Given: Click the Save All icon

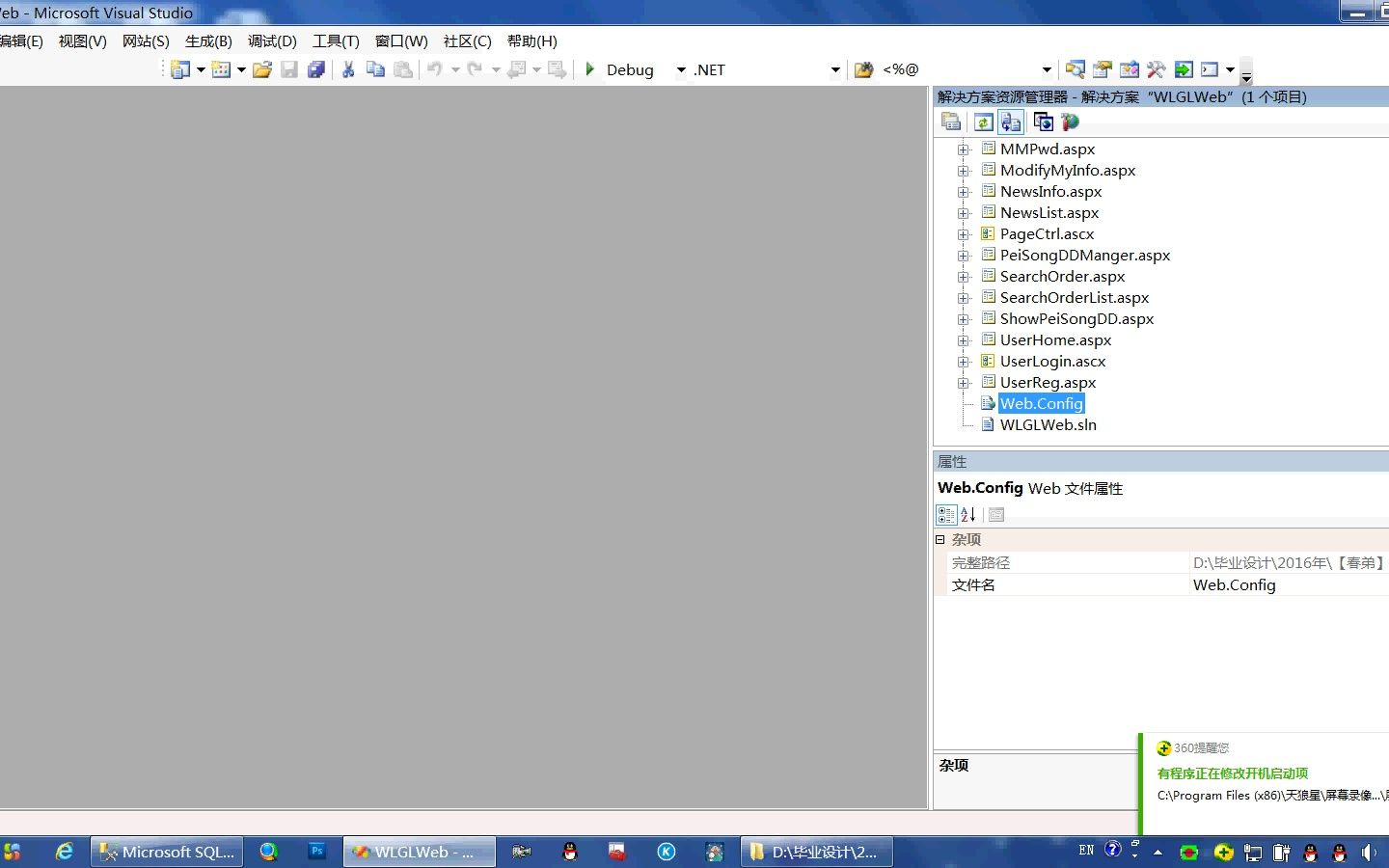Looking at the screenshot, I should (x=315, y=68).
